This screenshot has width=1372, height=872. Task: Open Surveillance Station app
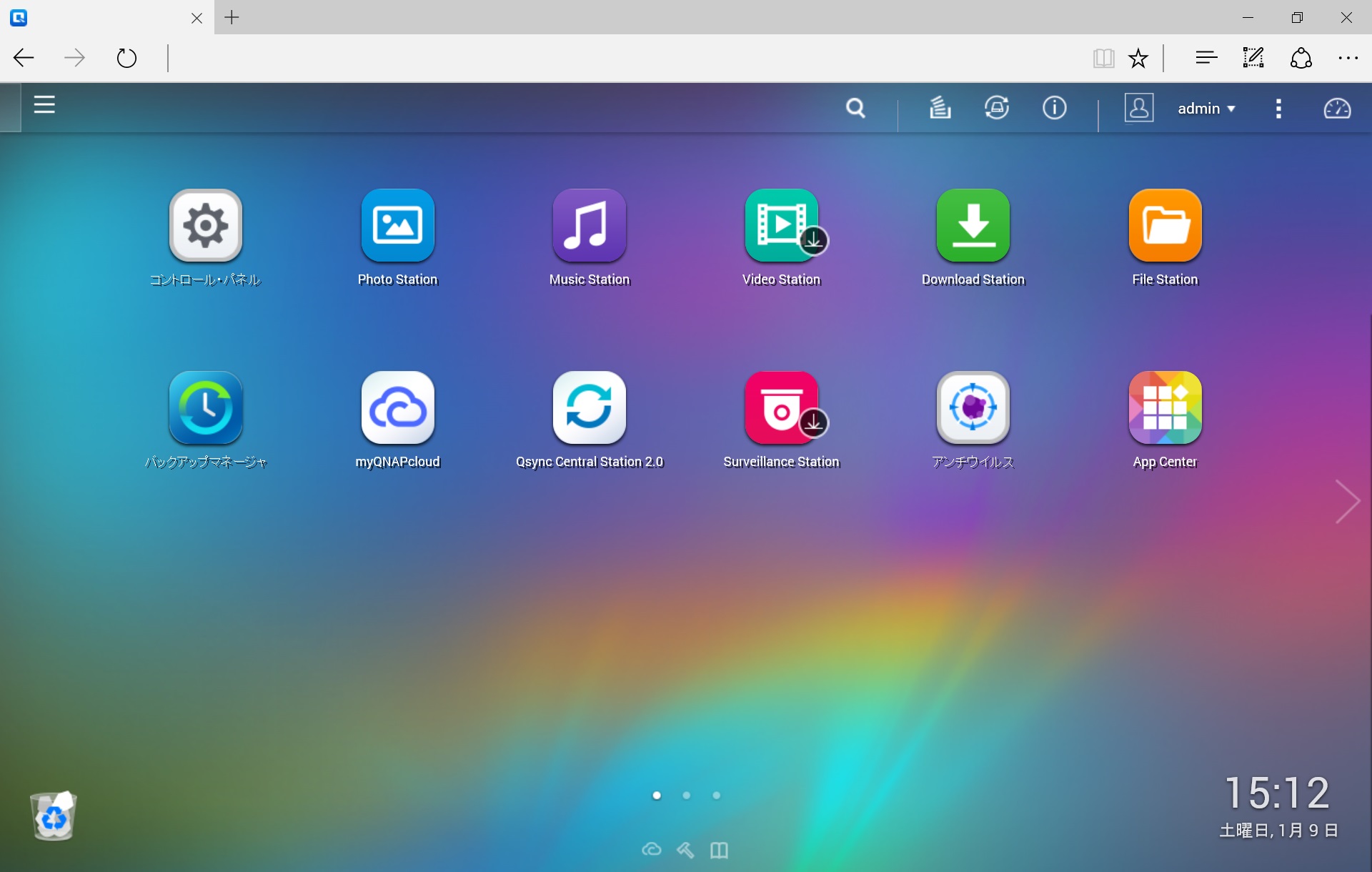(x=782, y=407)
